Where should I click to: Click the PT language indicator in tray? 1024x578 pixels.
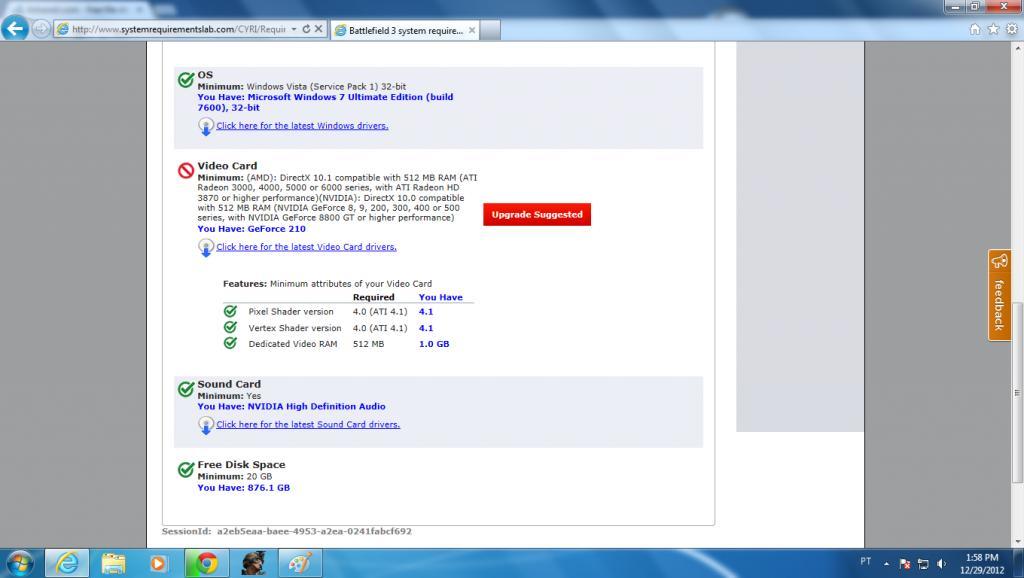865,561
